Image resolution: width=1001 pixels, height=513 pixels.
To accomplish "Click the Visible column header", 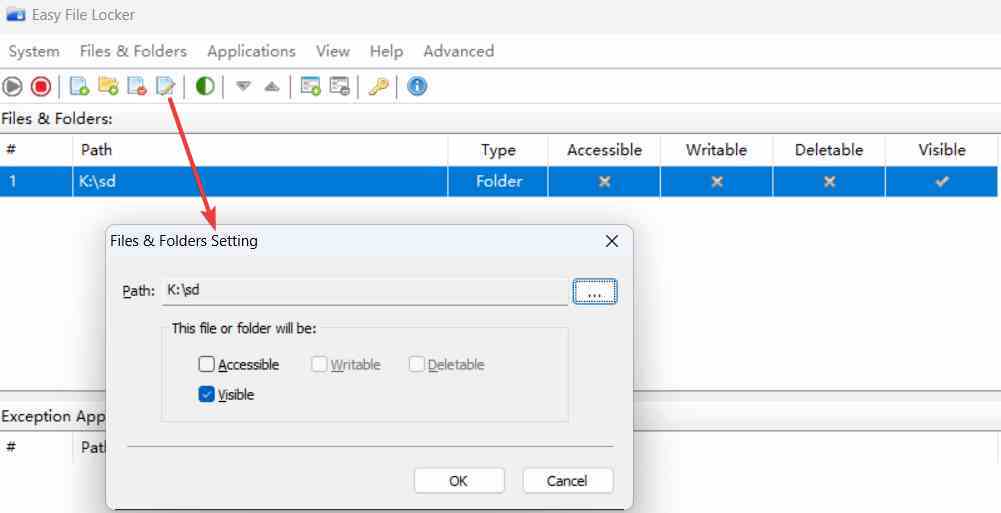I will coord(942,150).
